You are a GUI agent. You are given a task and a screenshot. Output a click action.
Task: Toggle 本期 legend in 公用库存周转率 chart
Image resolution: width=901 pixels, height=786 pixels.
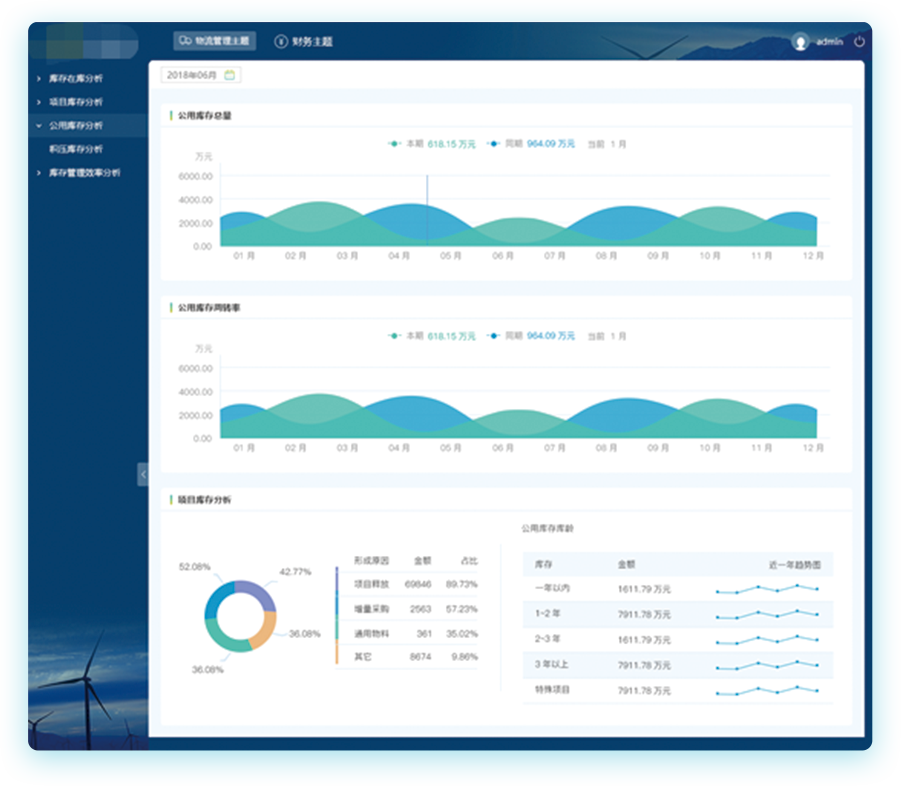pos(408,337)
